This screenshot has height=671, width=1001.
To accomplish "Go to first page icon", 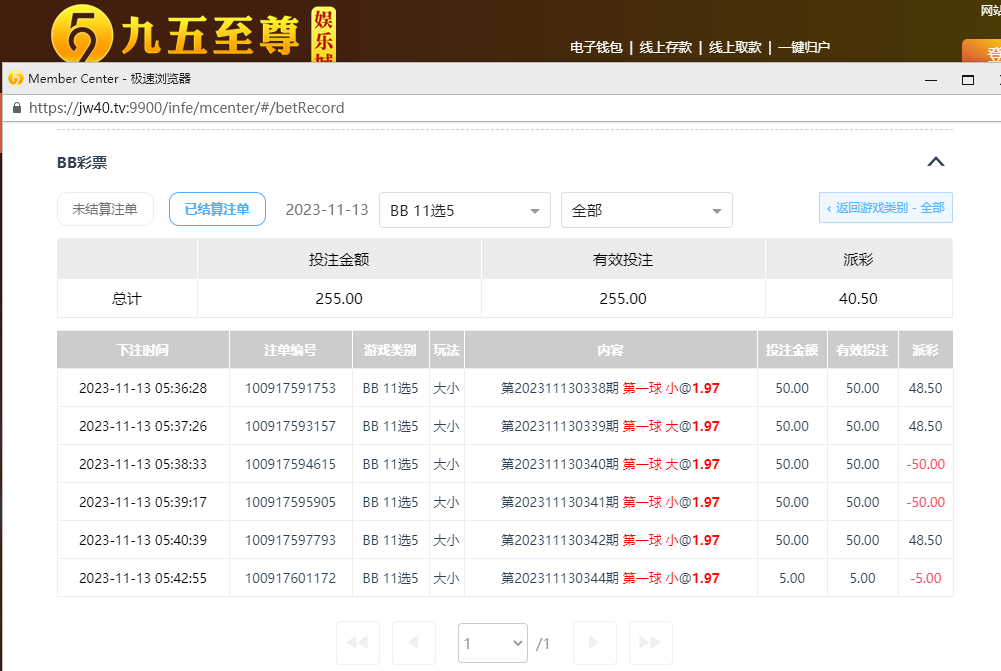I will click(358, 642).
